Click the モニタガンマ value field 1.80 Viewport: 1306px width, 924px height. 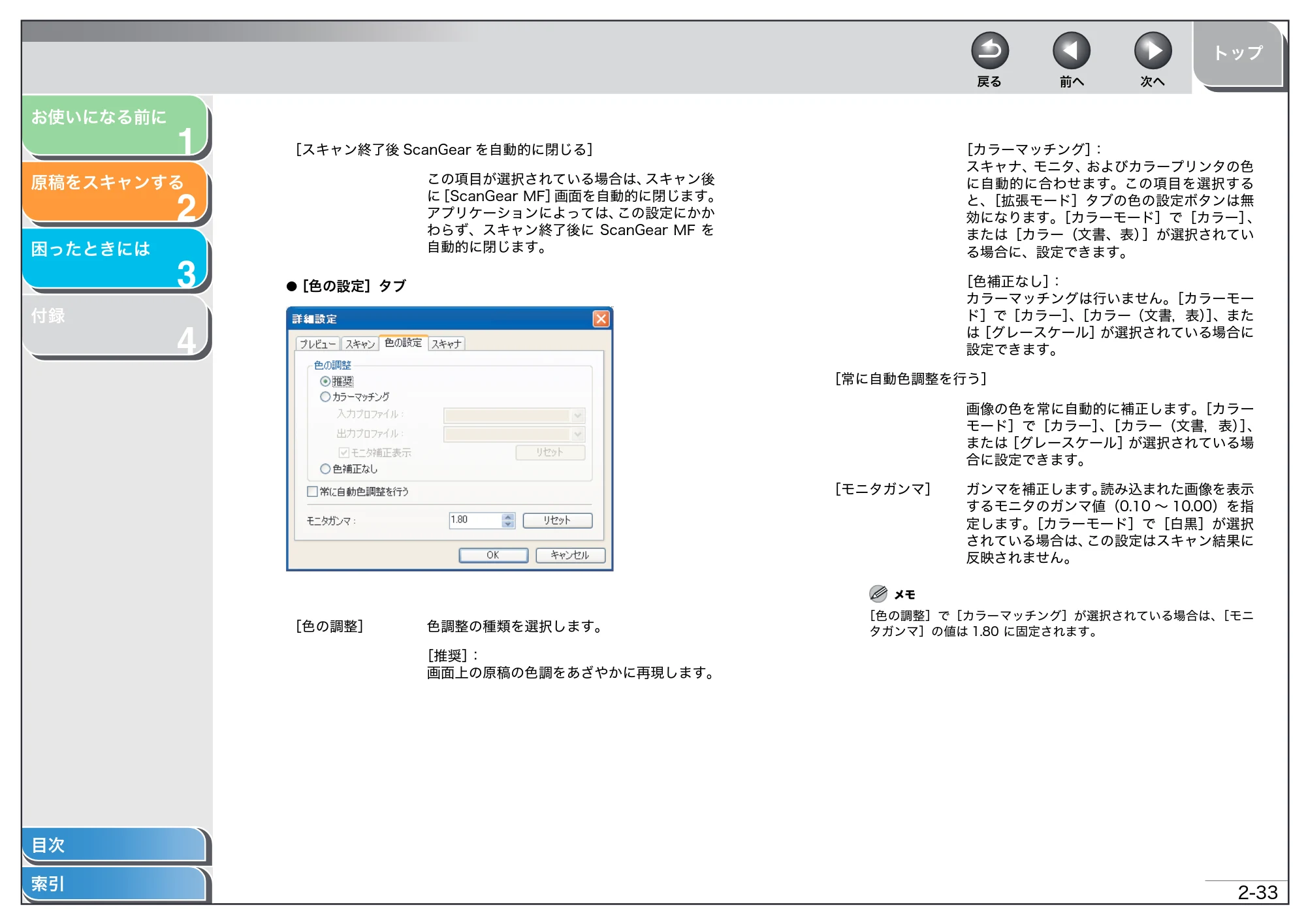[x=475, y=520]
